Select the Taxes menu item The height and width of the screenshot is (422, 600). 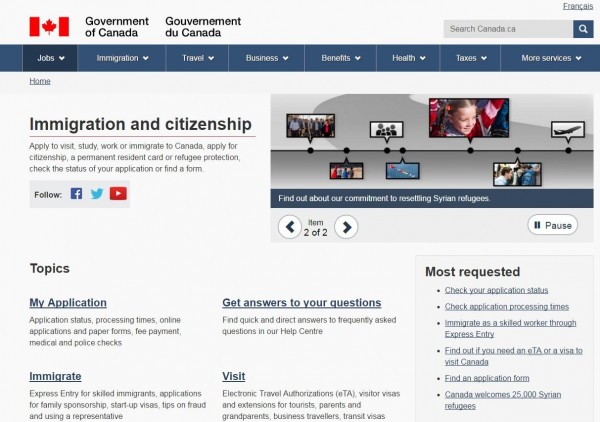[x=471, y=58]
